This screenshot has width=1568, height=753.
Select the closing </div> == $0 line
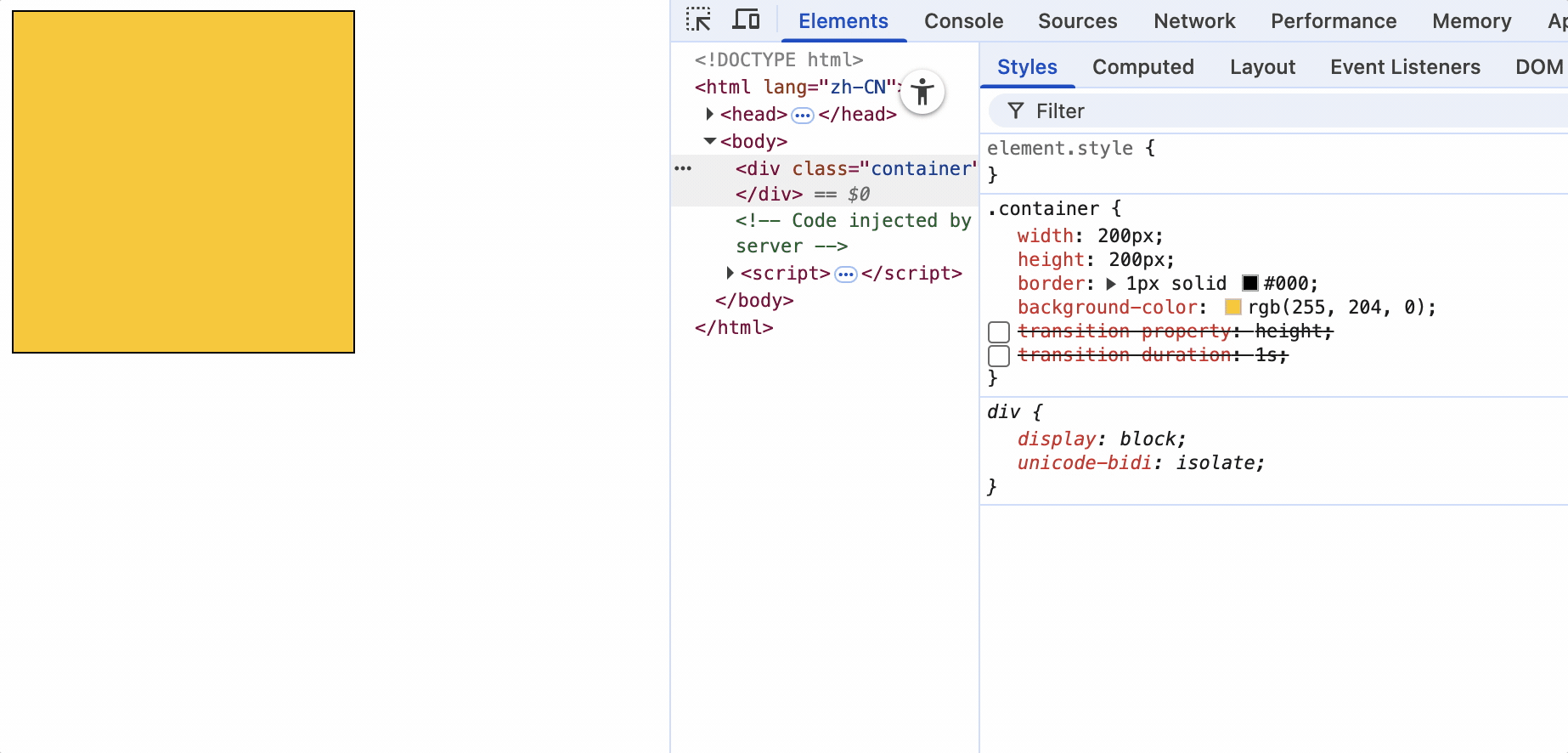click(x=803, y=195)
